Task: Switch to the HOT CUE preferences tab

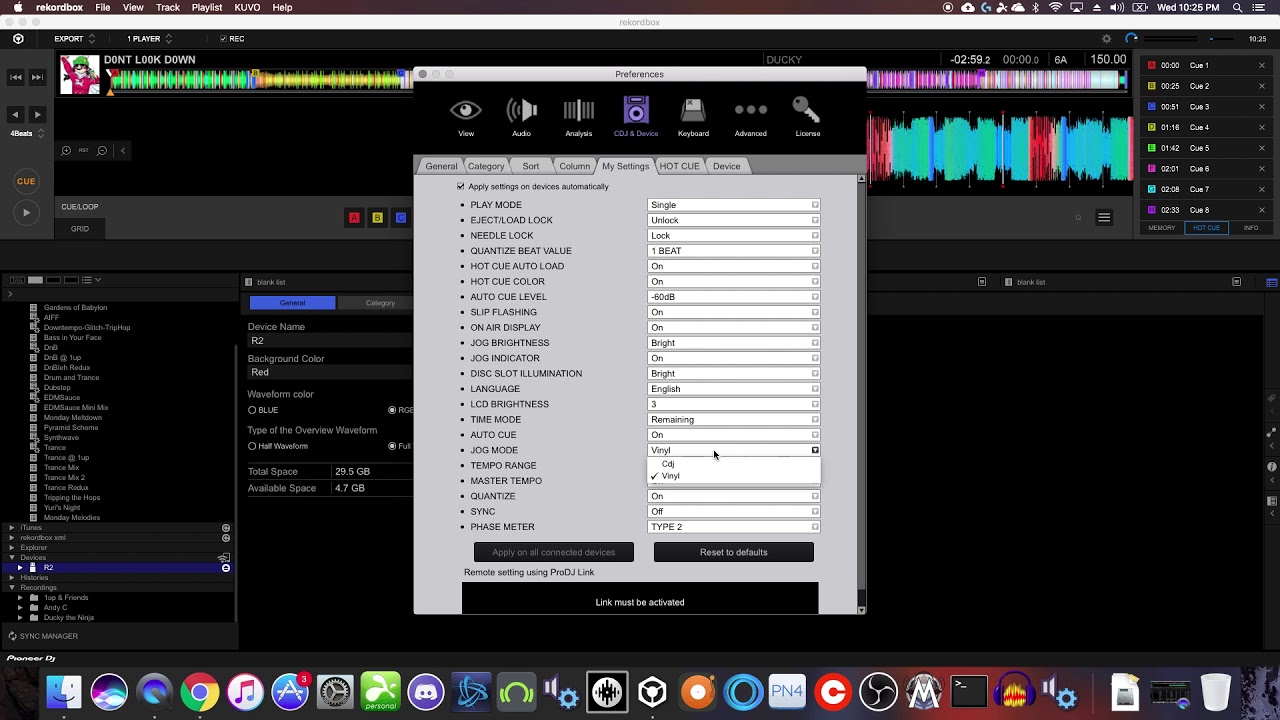Action: (x=679, y=166)
